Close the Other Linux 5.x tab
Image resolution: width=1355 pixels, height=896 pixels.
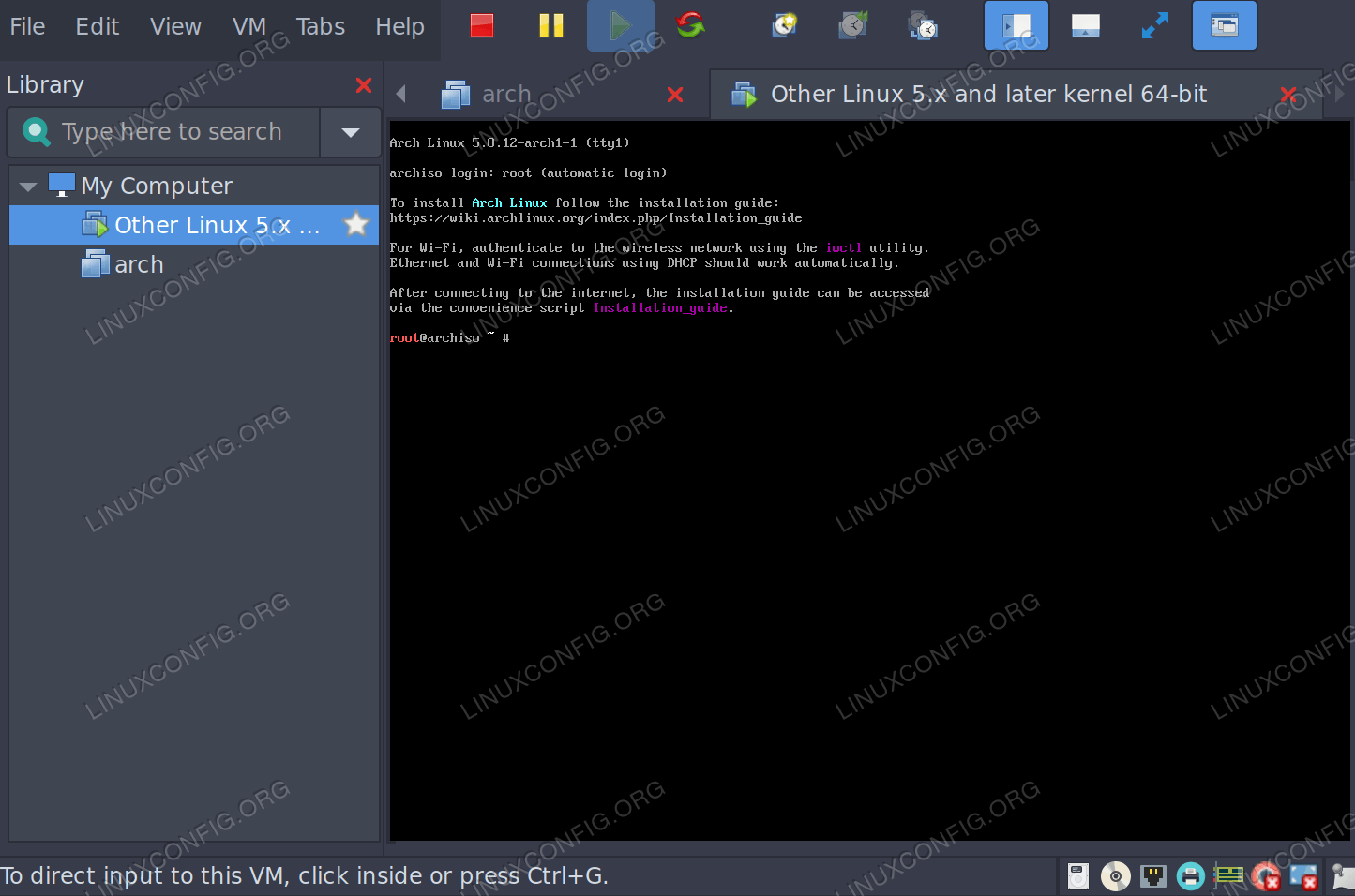(1288, 95)
